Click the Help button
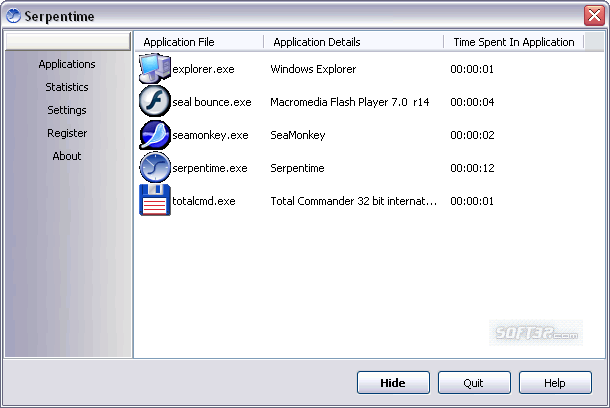This screenshot has height=408, width=610. [555, 383]
